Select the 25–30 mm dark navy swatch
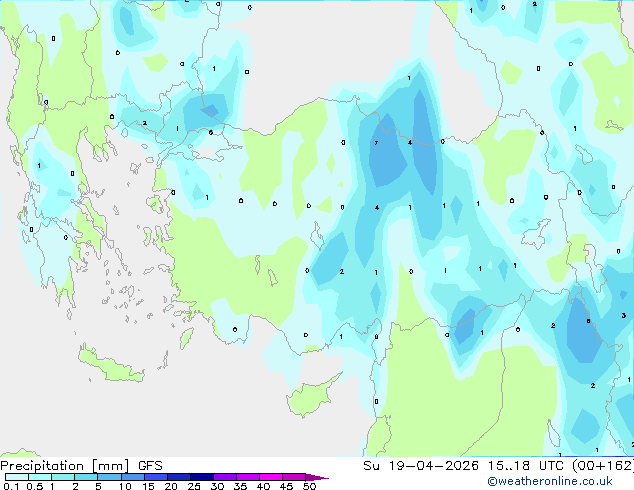This screenshot has height=490, width=634. [202, 477]
